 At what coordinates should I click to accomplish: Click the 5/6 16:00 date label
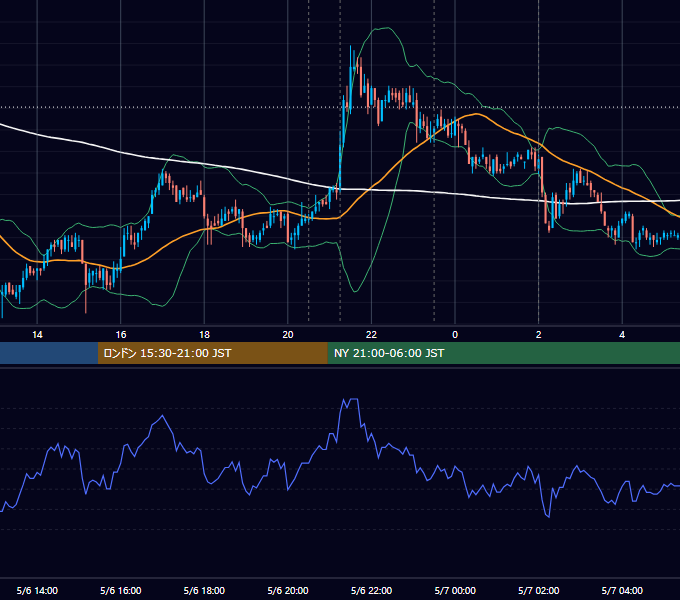point(121,590)
